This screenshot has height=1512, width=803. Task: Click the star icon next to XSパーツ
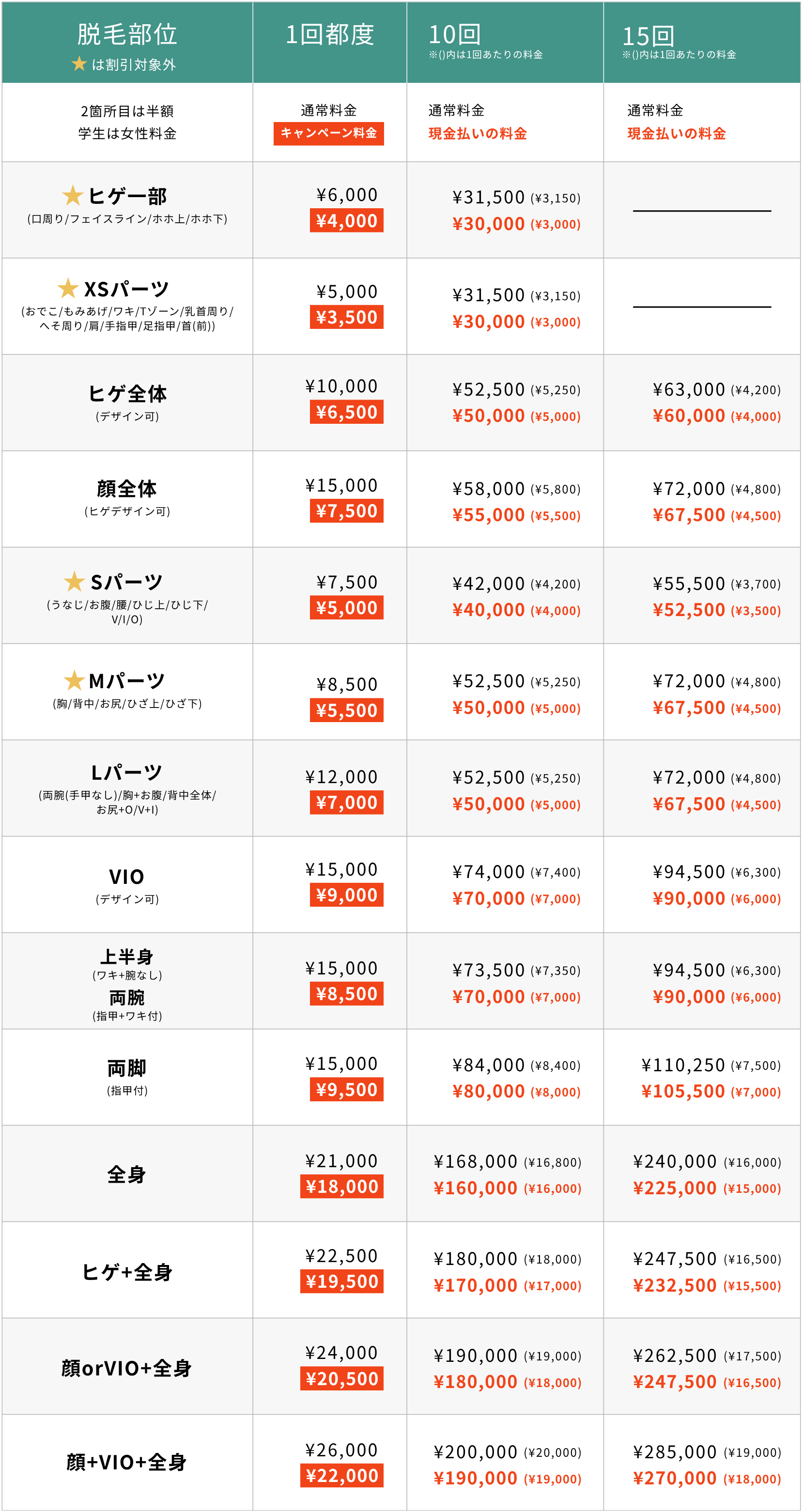click(x=68, y=288)
